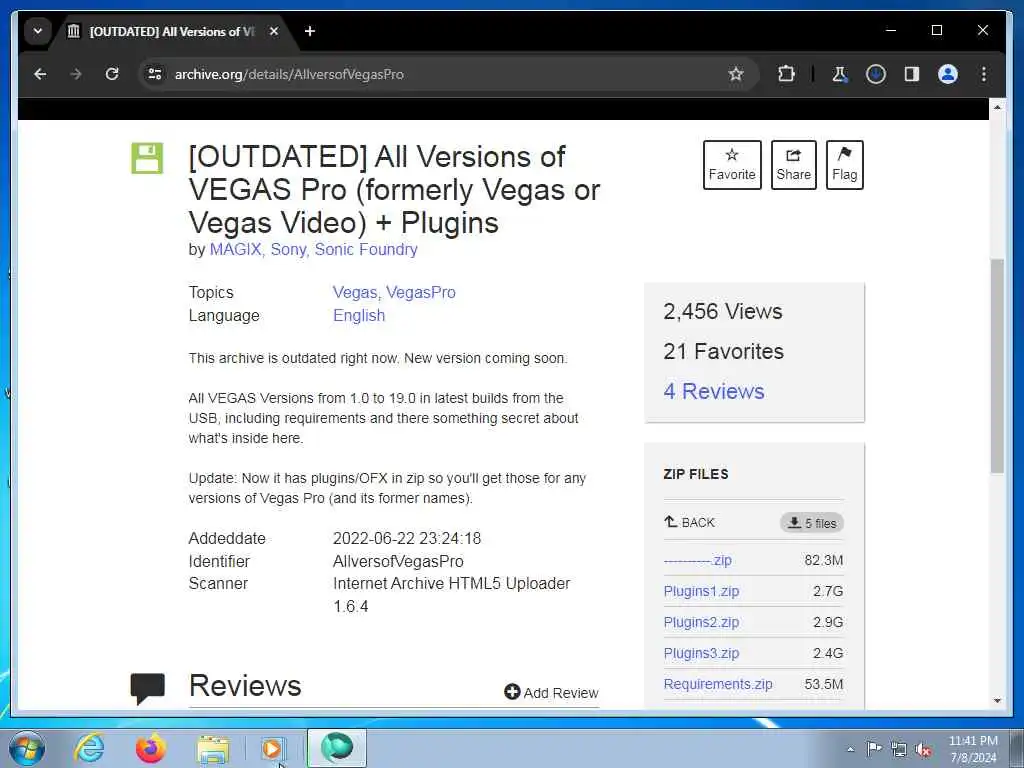
Task: Show hidden tray icons arrow
Action: [850, 749]
